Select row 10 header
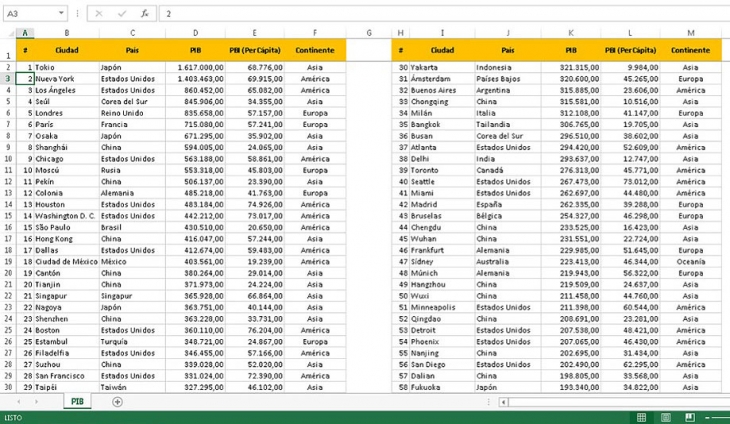This screenshot has width=730, height=424. pyautogui.click(x=8, y=159)
